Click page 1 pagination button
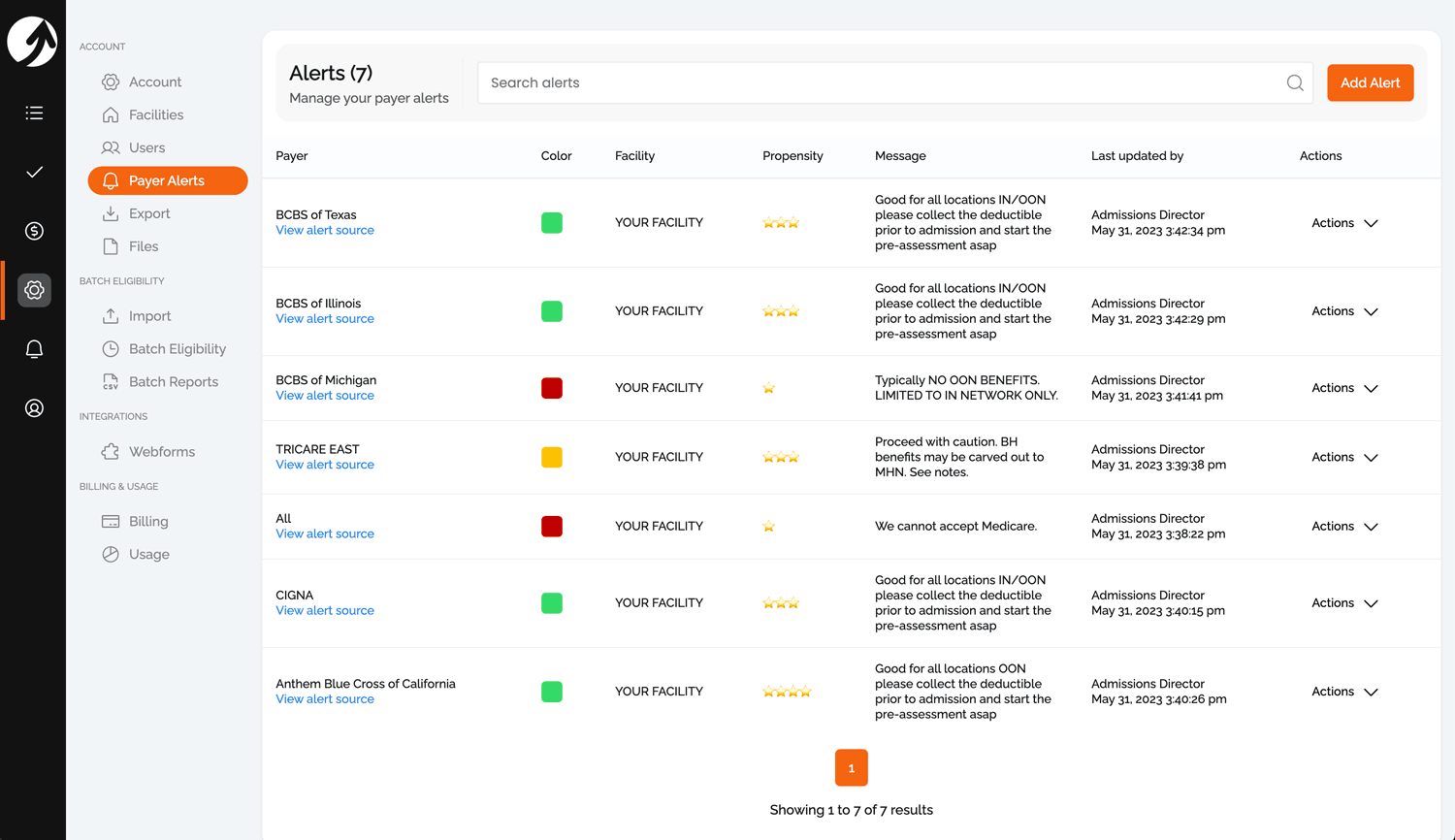This screenshot has height=840, width=1455. point(852,768)
